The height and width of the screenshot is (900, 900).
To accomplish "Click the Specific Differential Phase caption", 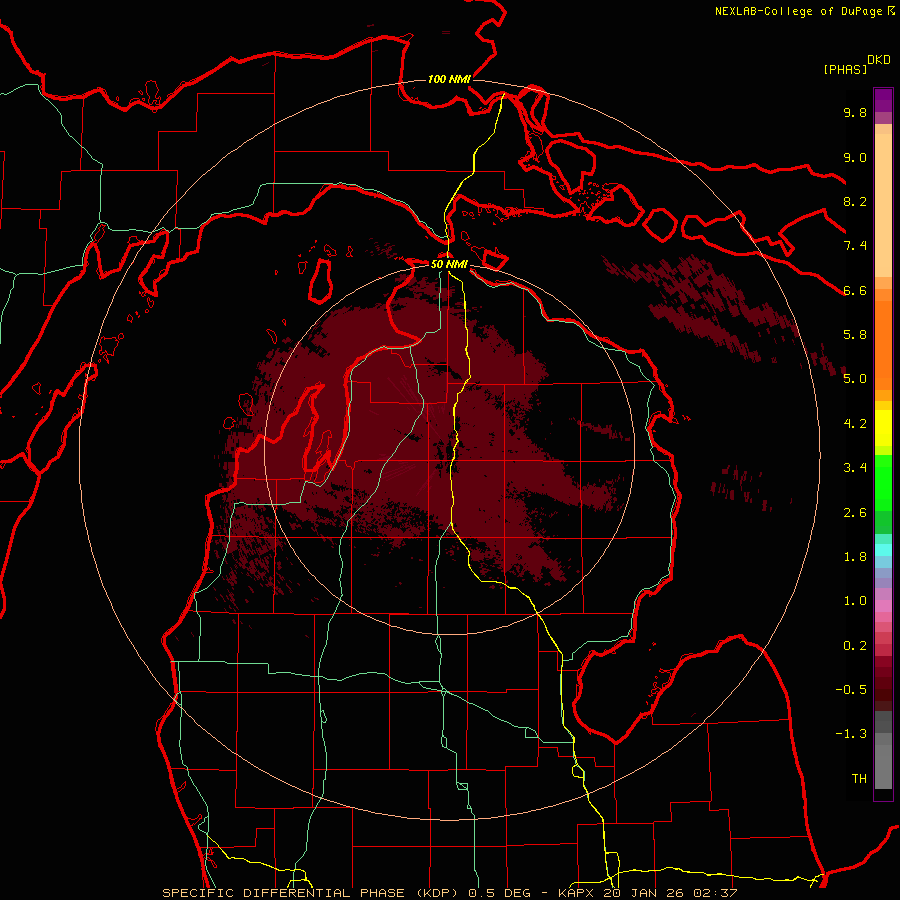I will coord(450,893).
